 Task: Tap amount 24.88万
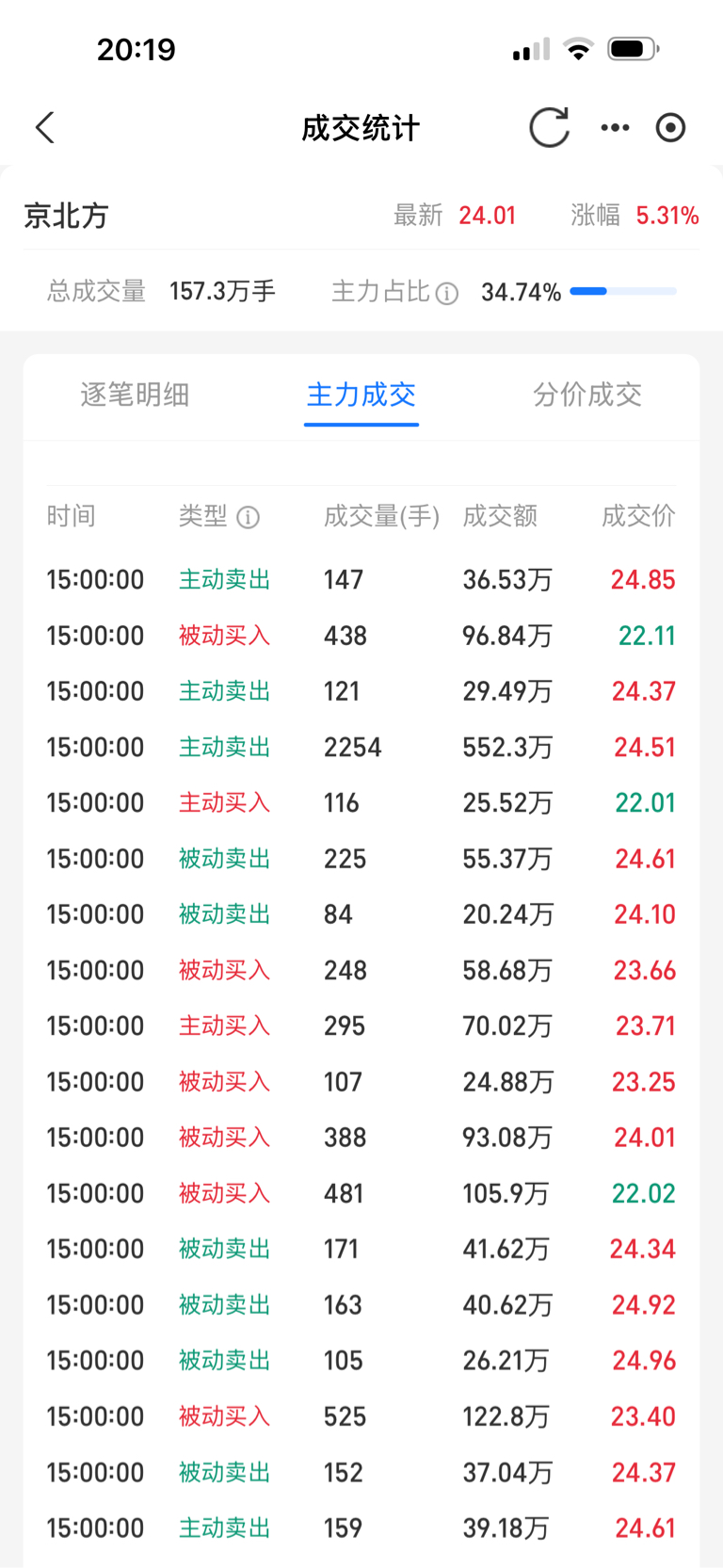point(507,1082)
